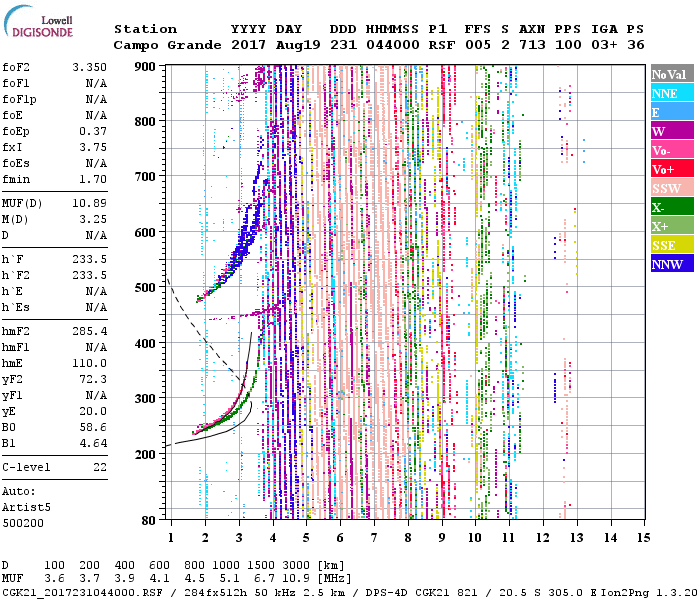The width and height of the screenshot is (700, 600).
Task: Click the 500 height axis label
Action: [145, 288]
